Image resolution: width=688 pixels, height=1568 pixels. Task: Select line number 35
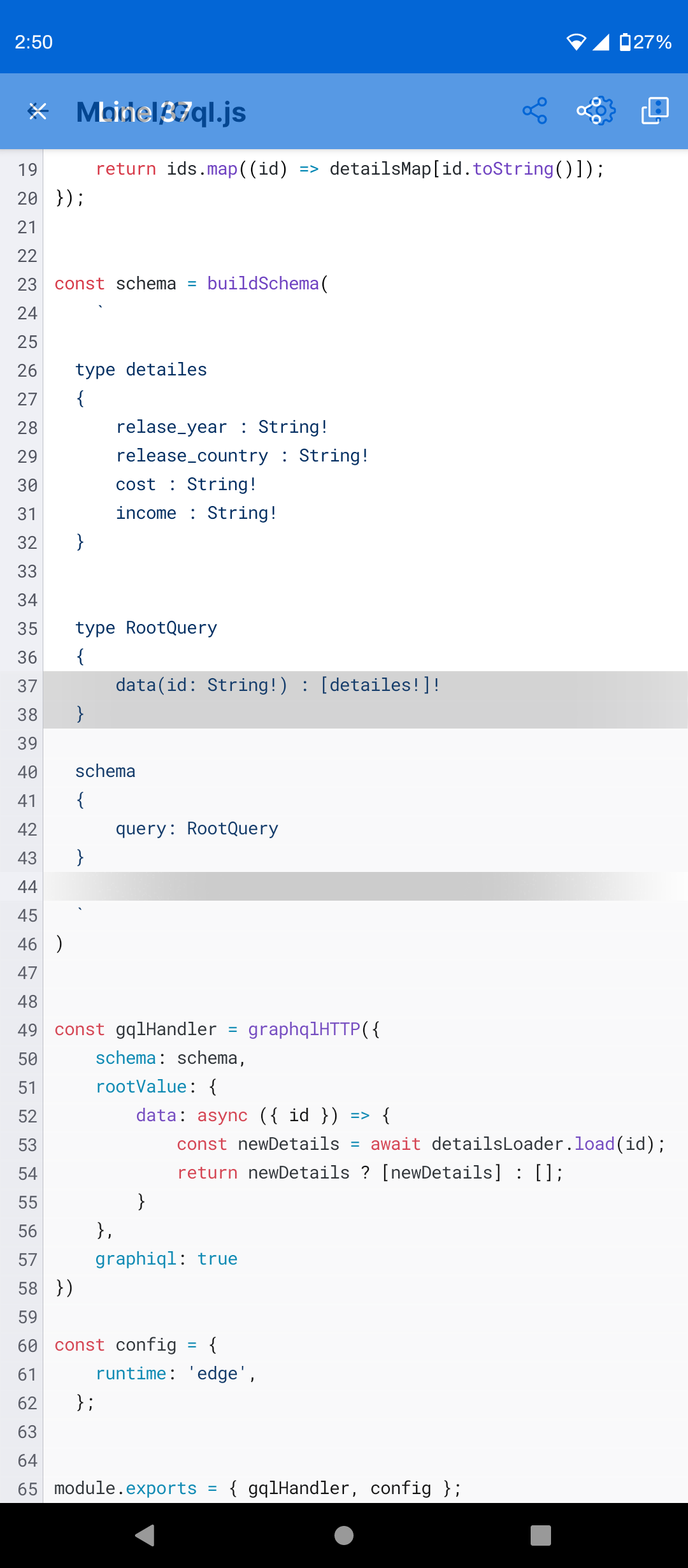27,628
